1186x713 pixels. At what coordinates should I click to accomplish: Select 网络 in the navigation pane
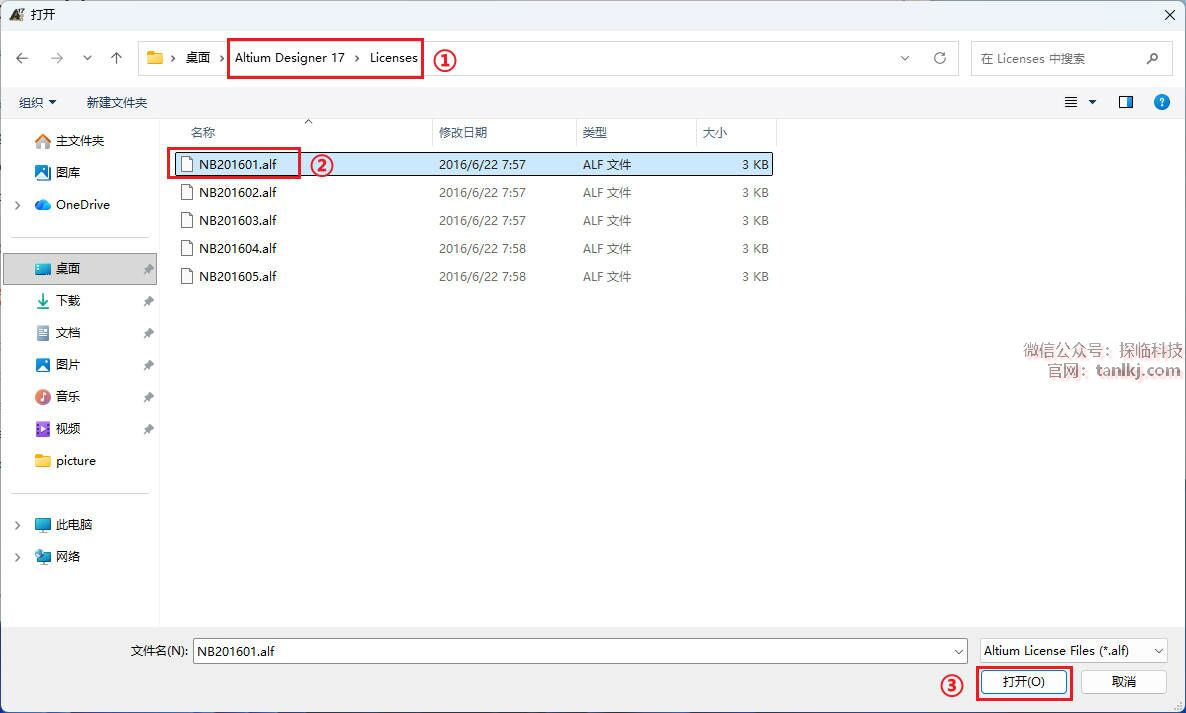point(67,556)
